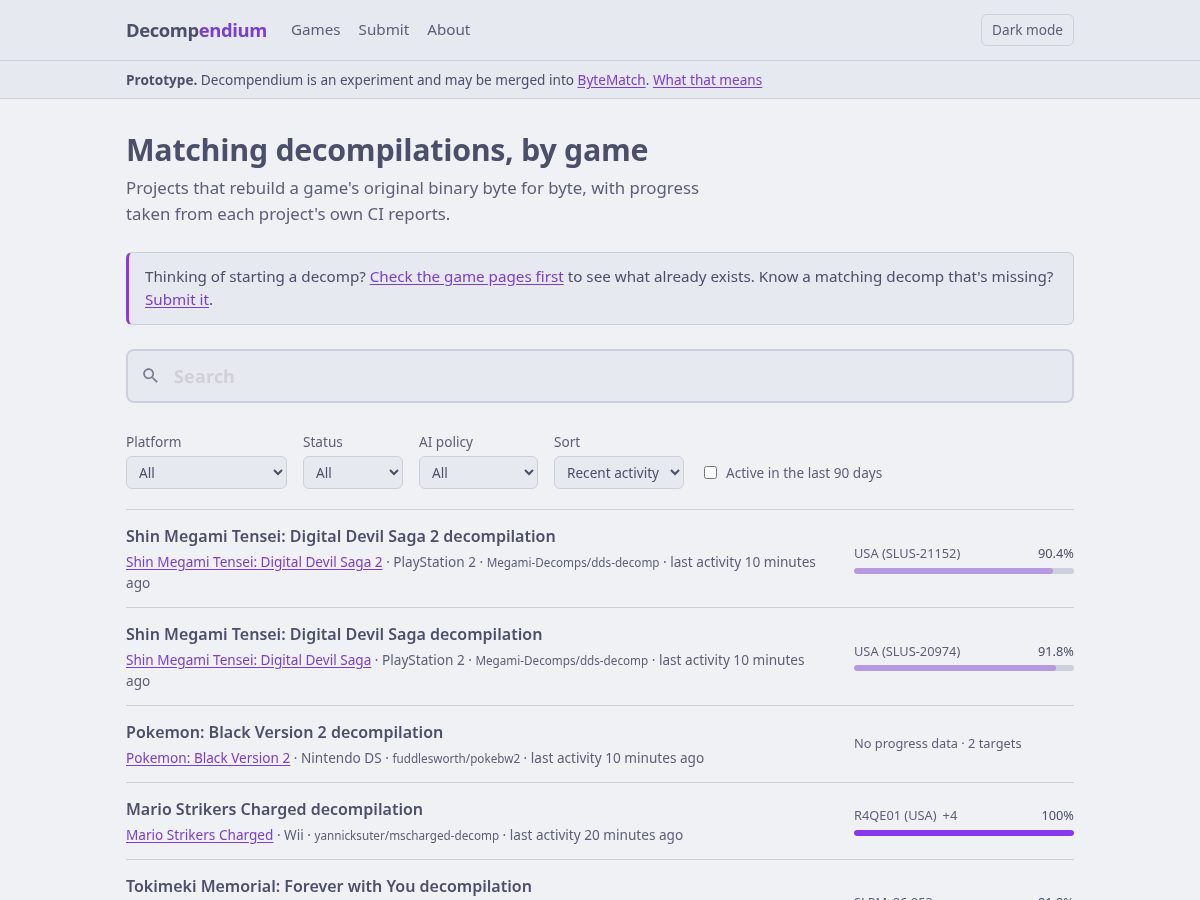Open the Digital Devil Saga 2 game link
Viewport: 1200px width, 900px height.
point(254,562)
